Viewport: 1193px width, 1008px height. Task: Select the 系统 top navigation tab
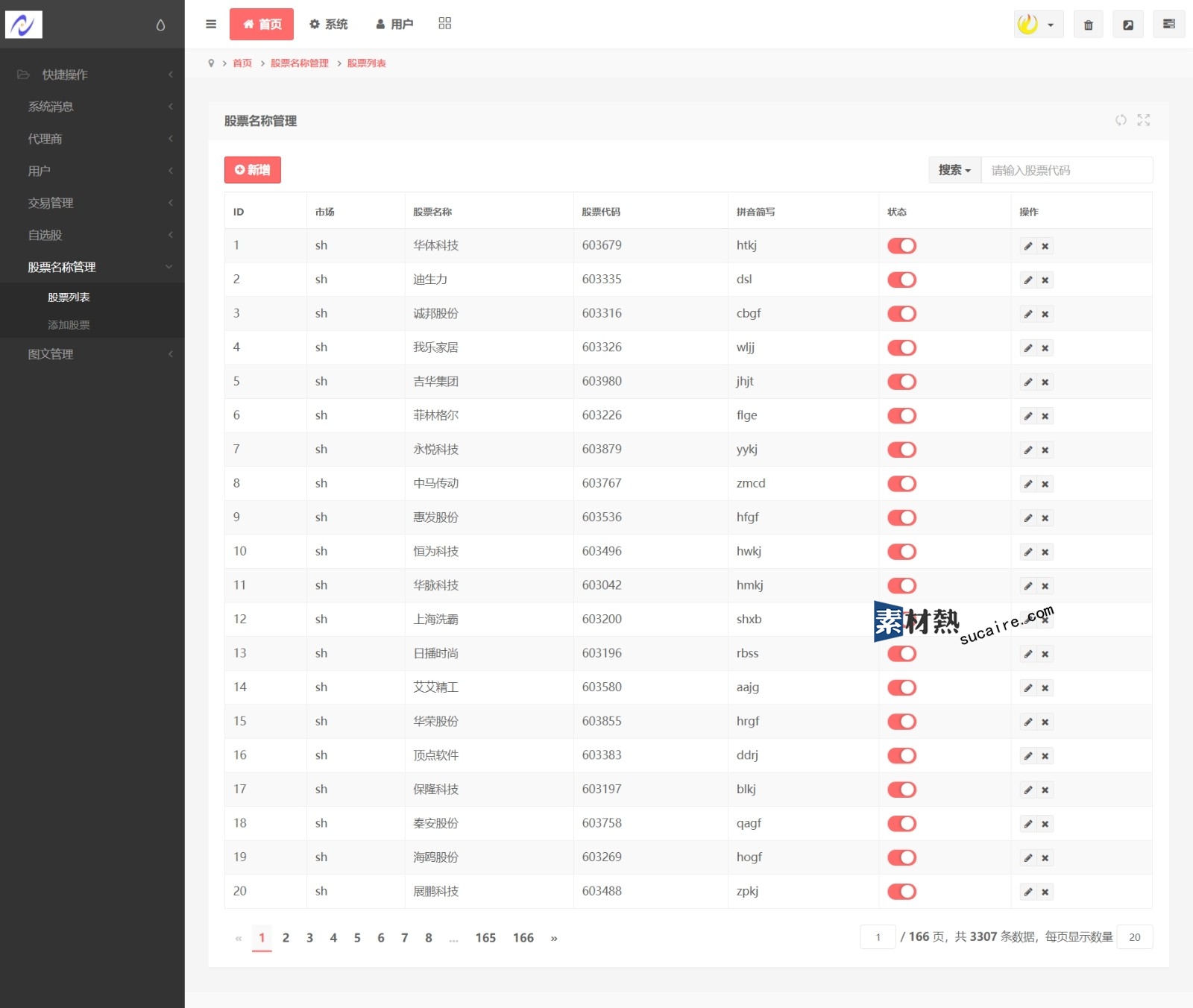(x=328, y=24)
